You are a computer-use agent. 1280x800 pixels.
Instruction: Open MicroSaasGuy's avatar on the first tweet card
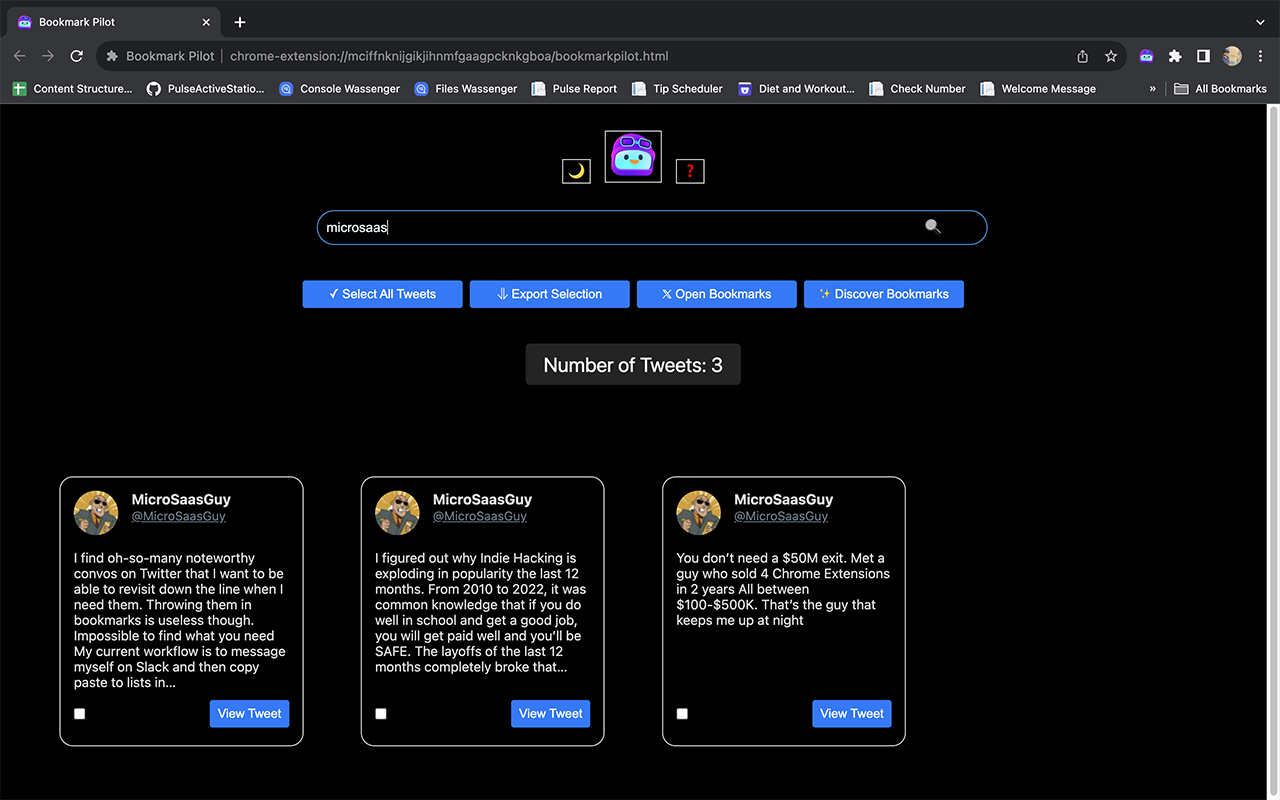(x=95, y=512)
